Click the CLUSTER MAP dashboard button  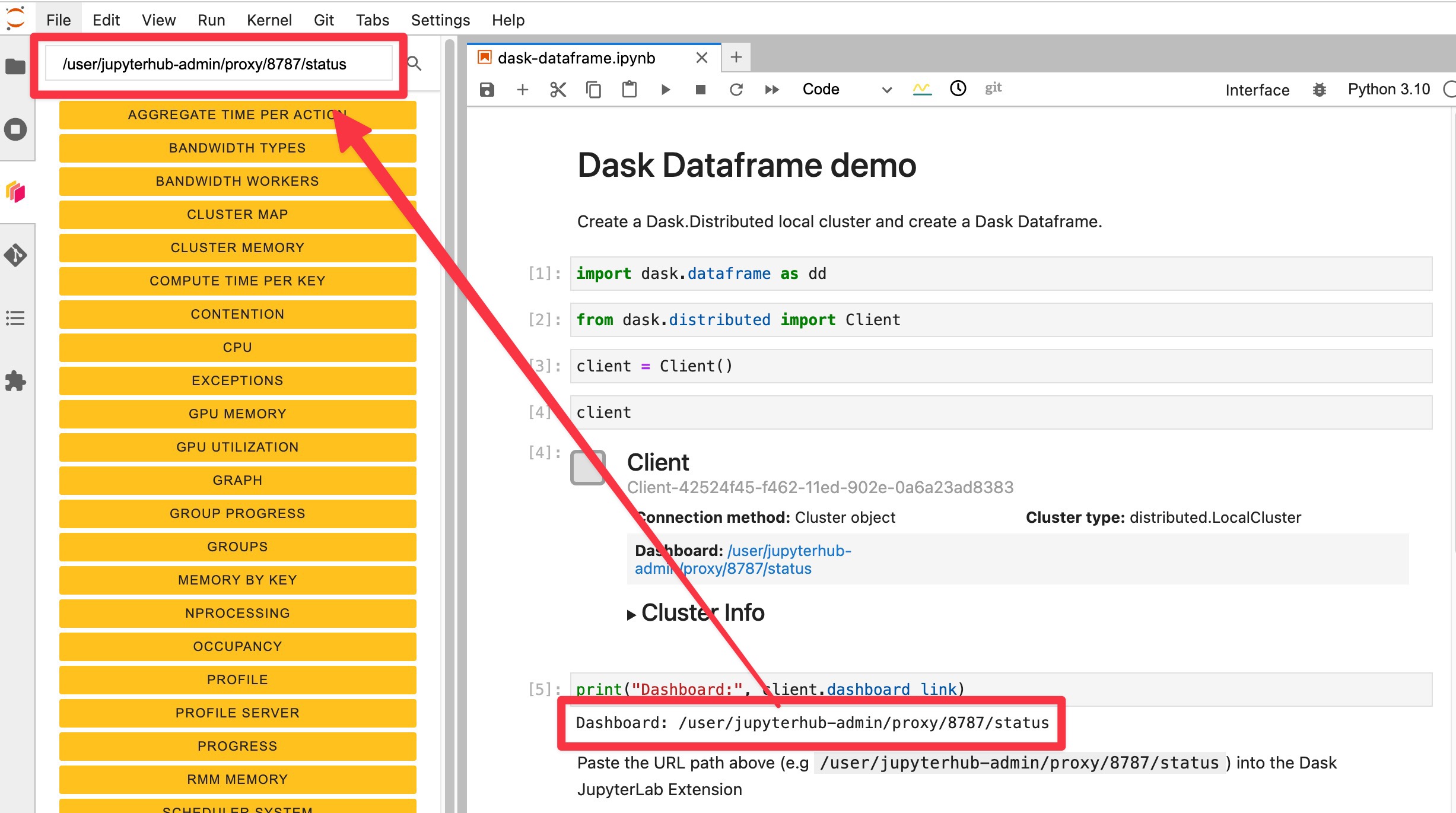point(237,214)
